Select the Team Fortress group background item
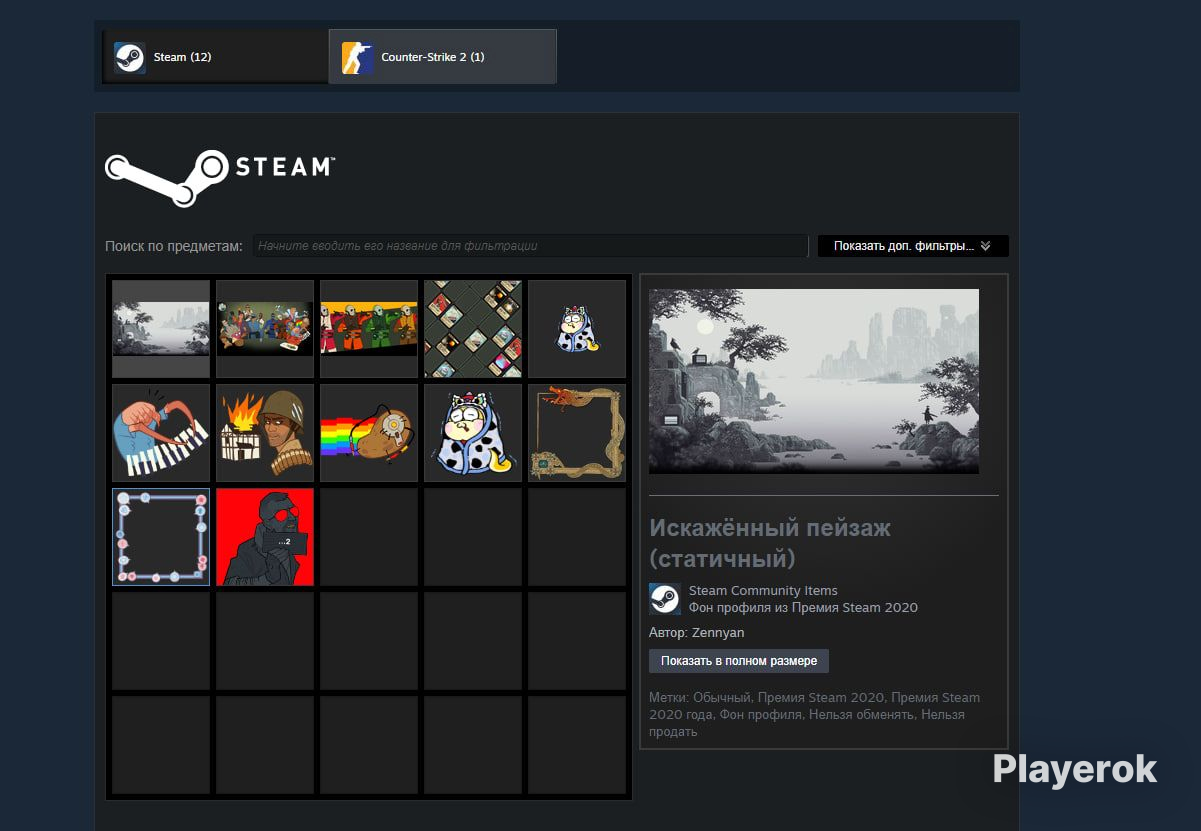Viewport: 1201px width, 831px height. tap(265, 329)
